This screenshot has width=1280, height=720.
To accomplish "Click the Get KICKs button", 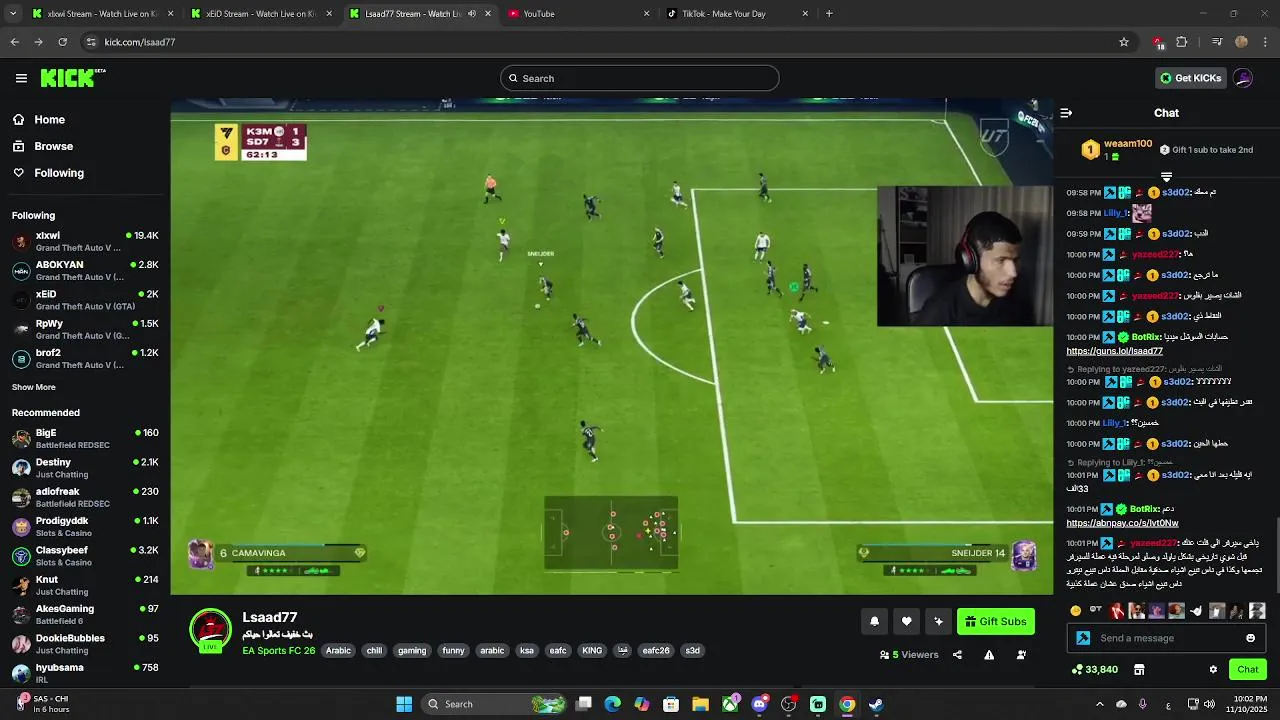I will point(1190,78).
